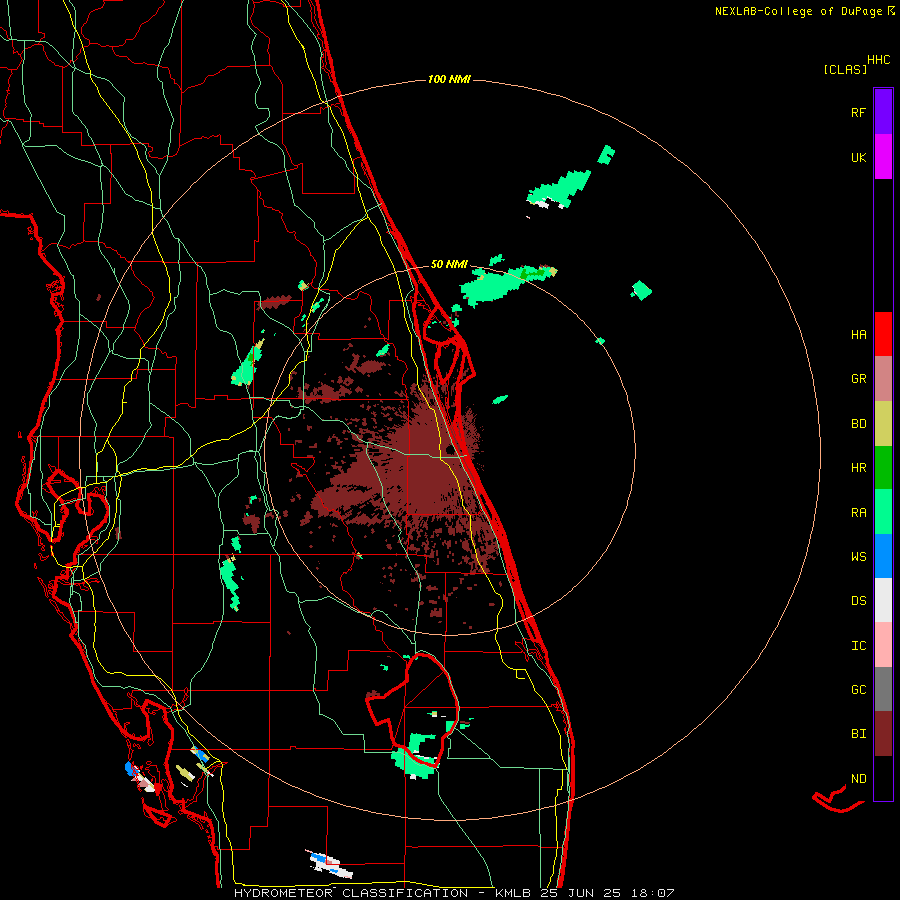
Task: Click the GC gray legend swatch
Action: (883, 689)
